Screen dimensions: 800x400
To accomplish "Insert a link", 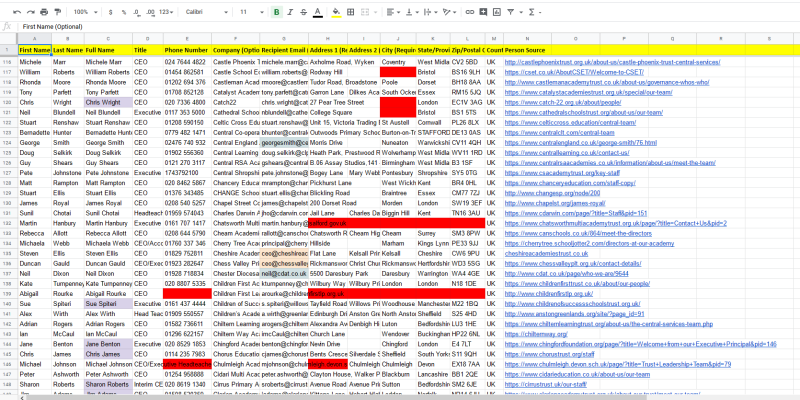I will point(470,12).
